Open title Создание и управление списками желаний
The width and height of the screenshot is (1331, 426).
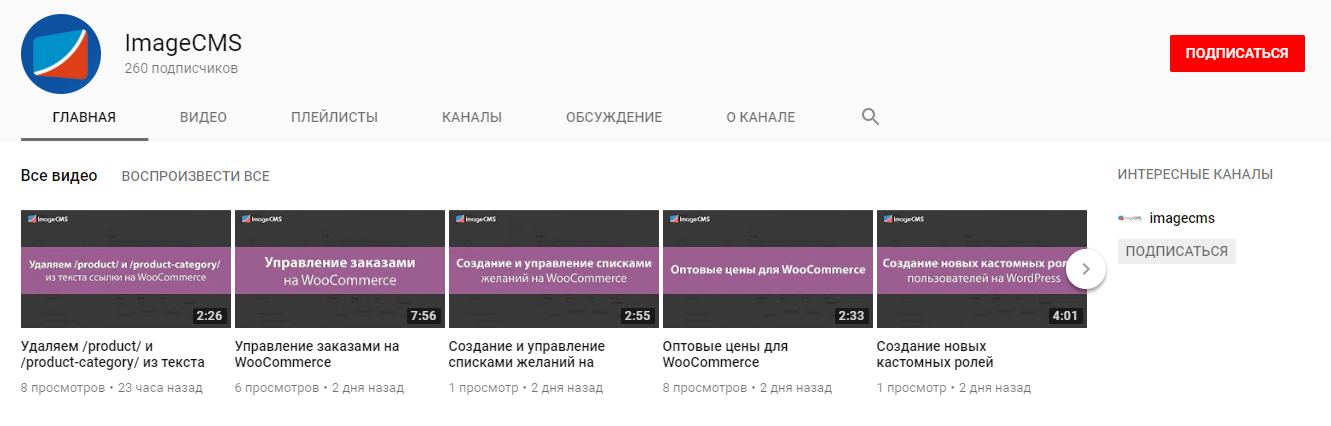[x=527, y=354]
